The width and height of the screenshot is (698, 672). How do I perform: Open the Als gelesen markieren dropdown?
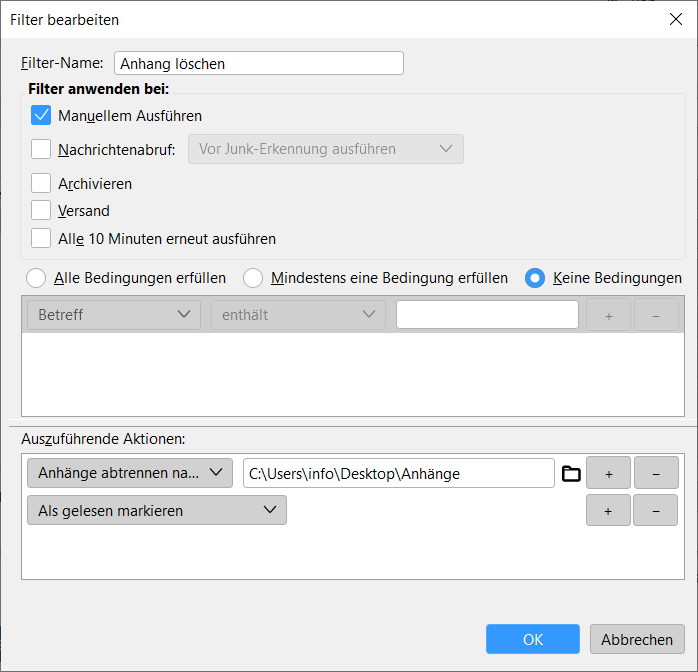[x=157, y=510]
